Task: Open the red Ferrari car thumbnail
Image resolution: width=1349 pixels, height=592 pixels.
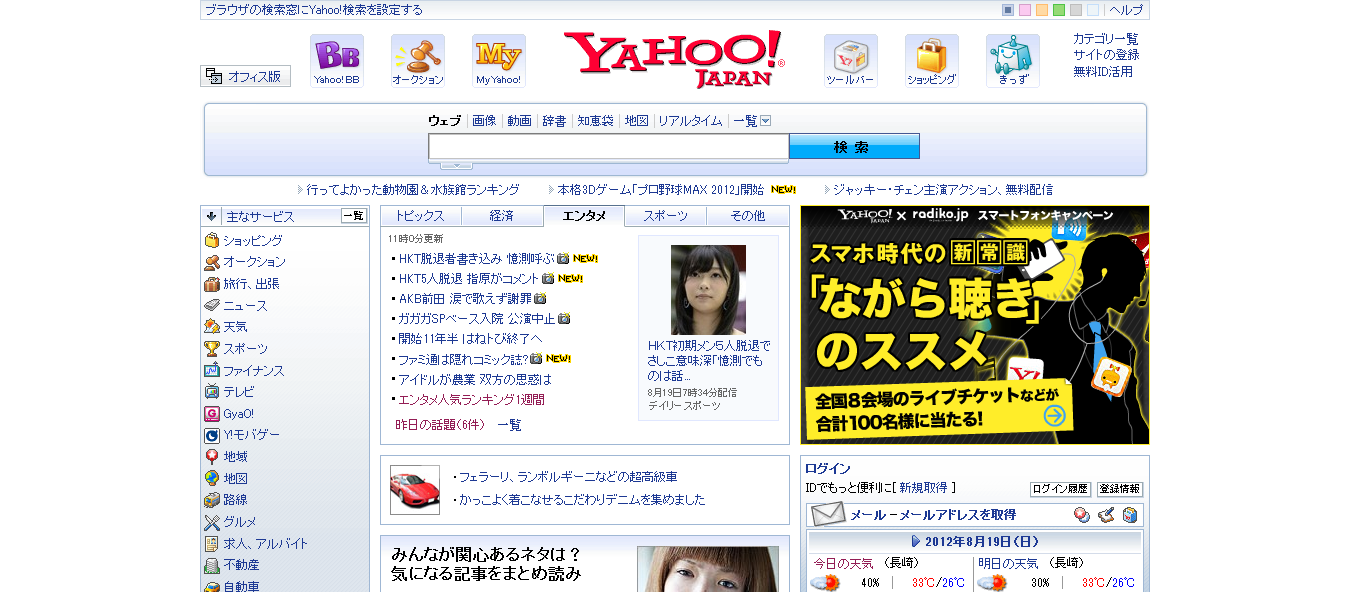Action: click(415, 490)
